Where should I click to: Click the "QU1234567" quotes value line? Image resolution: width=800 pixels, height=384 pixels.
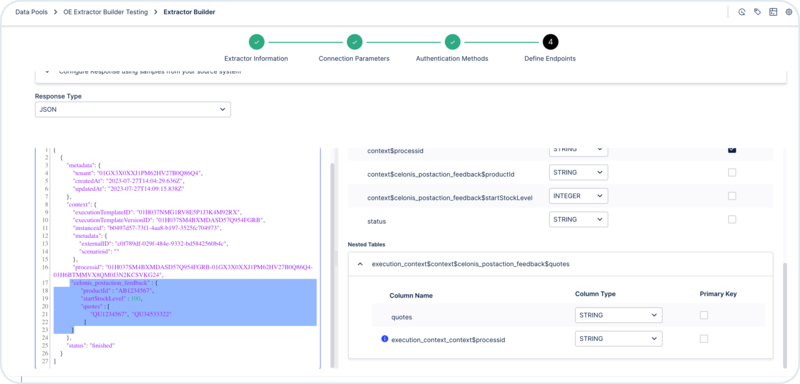[x=131, y=314]
